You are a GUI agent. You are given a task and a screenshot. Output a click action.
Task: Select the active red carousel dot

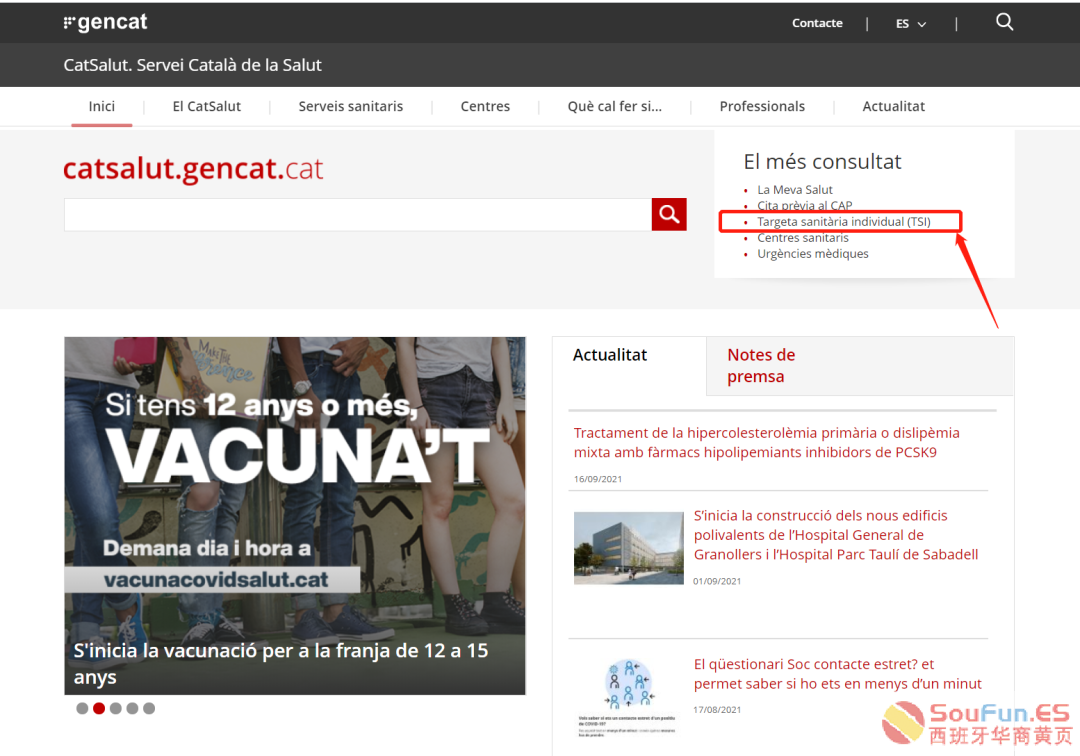click(99, 708)
